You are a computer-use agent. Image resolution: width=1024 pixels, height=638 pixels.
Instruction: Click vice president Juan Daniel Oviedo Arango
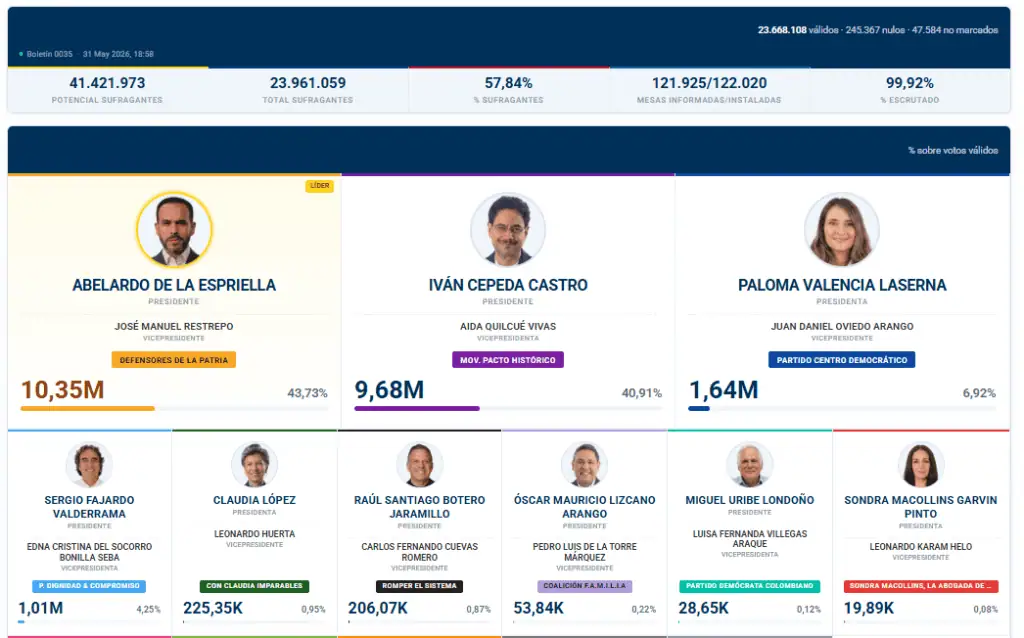pyautogui.click(x=842, y=327)
